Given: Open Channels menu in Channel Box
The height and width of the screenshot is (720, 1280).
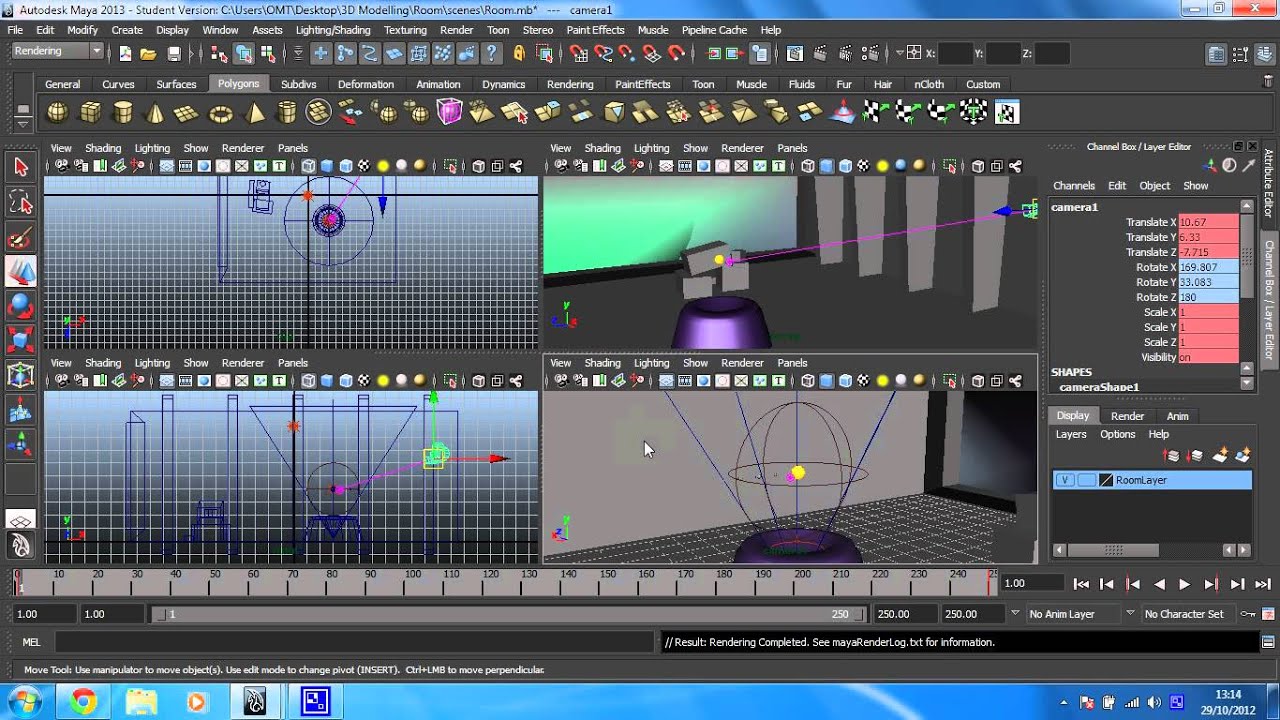Looking at the screenshot, I should [x=1074, y=186].
